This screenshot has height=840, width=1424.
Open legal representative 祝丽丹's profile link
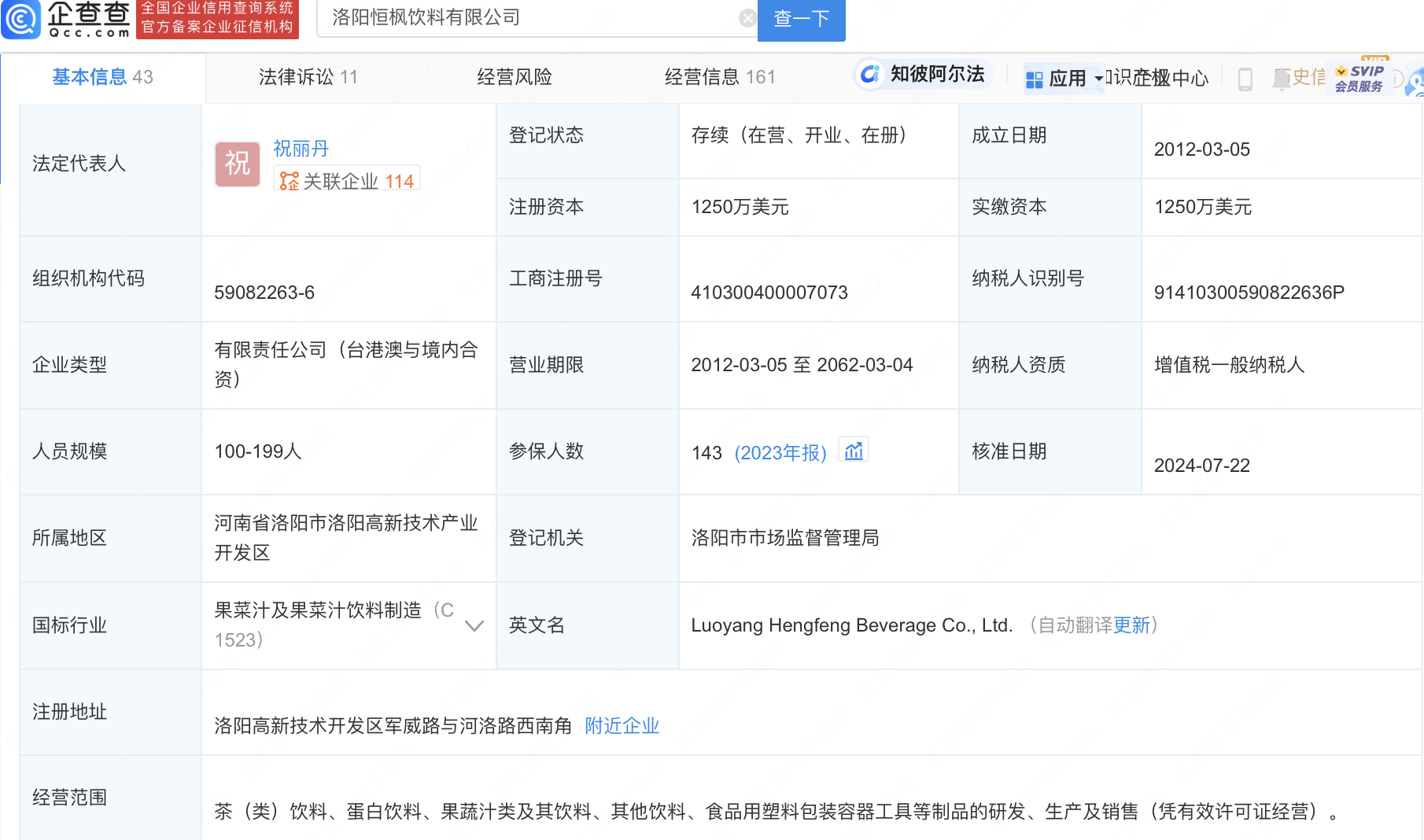(x=301, y=148)
